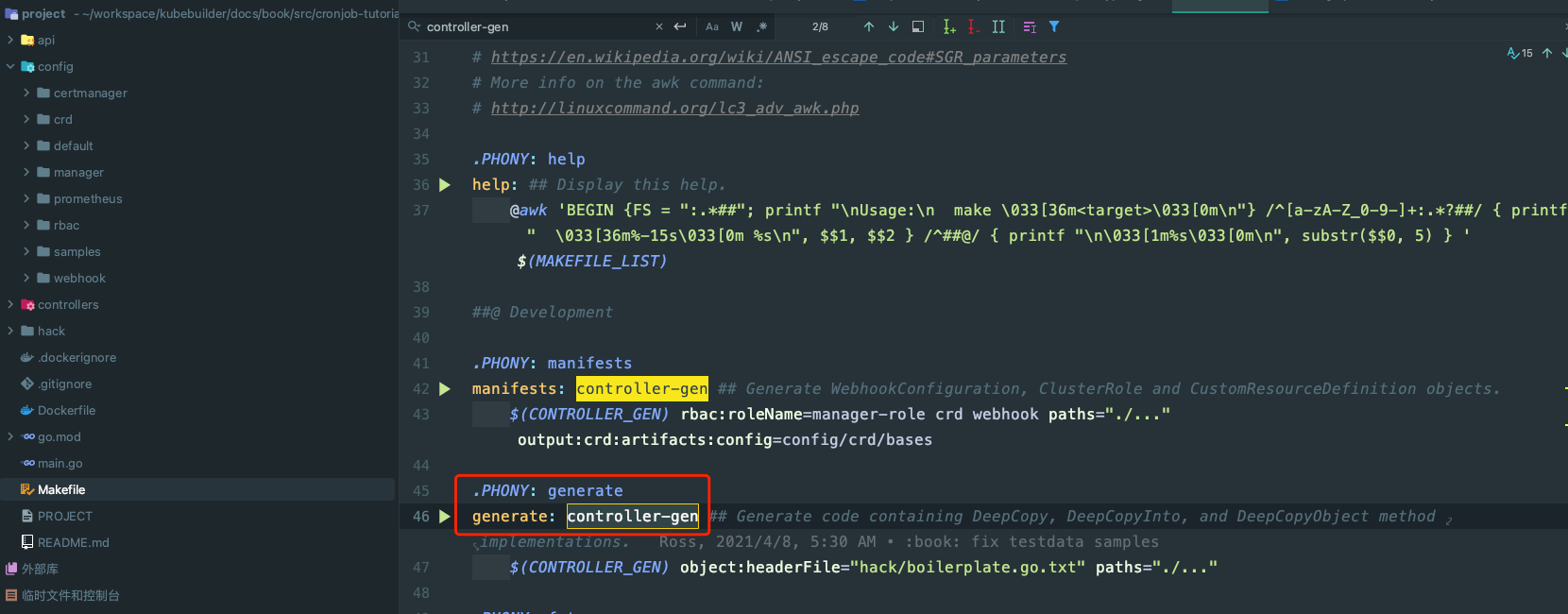Screen dimensions: 1568x614
Task: Click add selection for next occurrence icon
Action: click(949, 26)
